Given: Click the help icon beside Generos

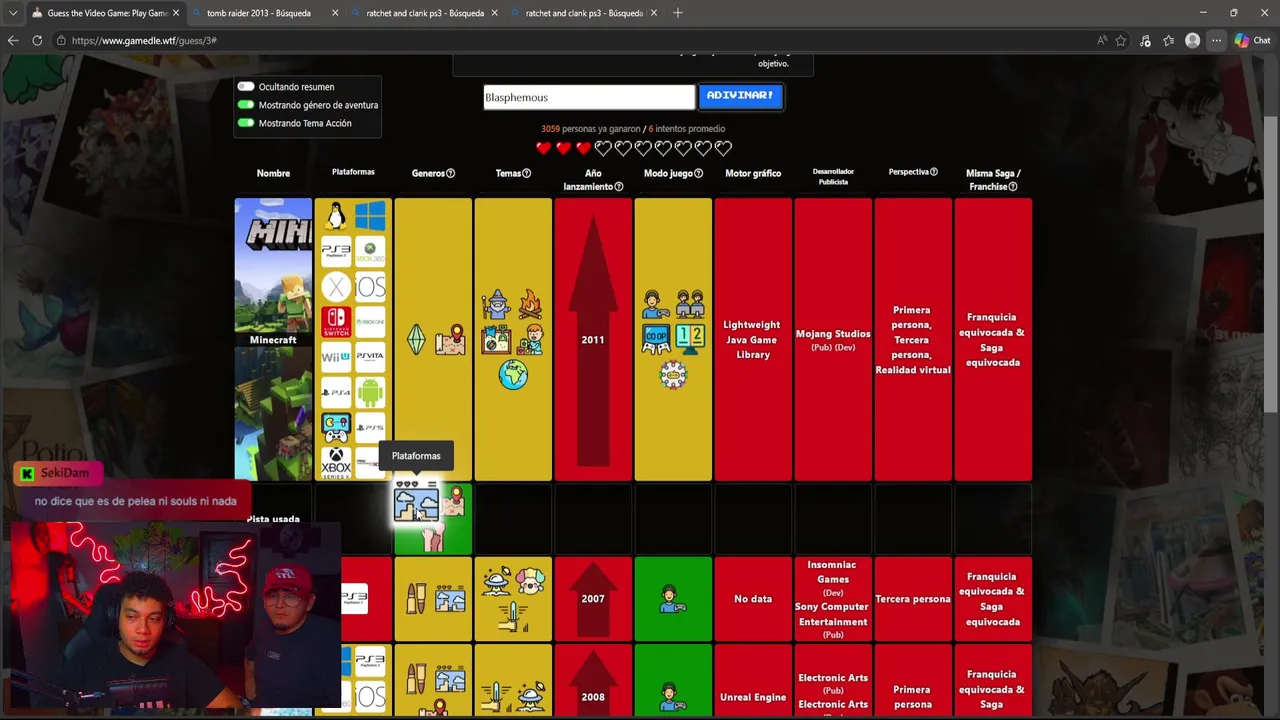Looking at the screenshot, I should [450, 173].
